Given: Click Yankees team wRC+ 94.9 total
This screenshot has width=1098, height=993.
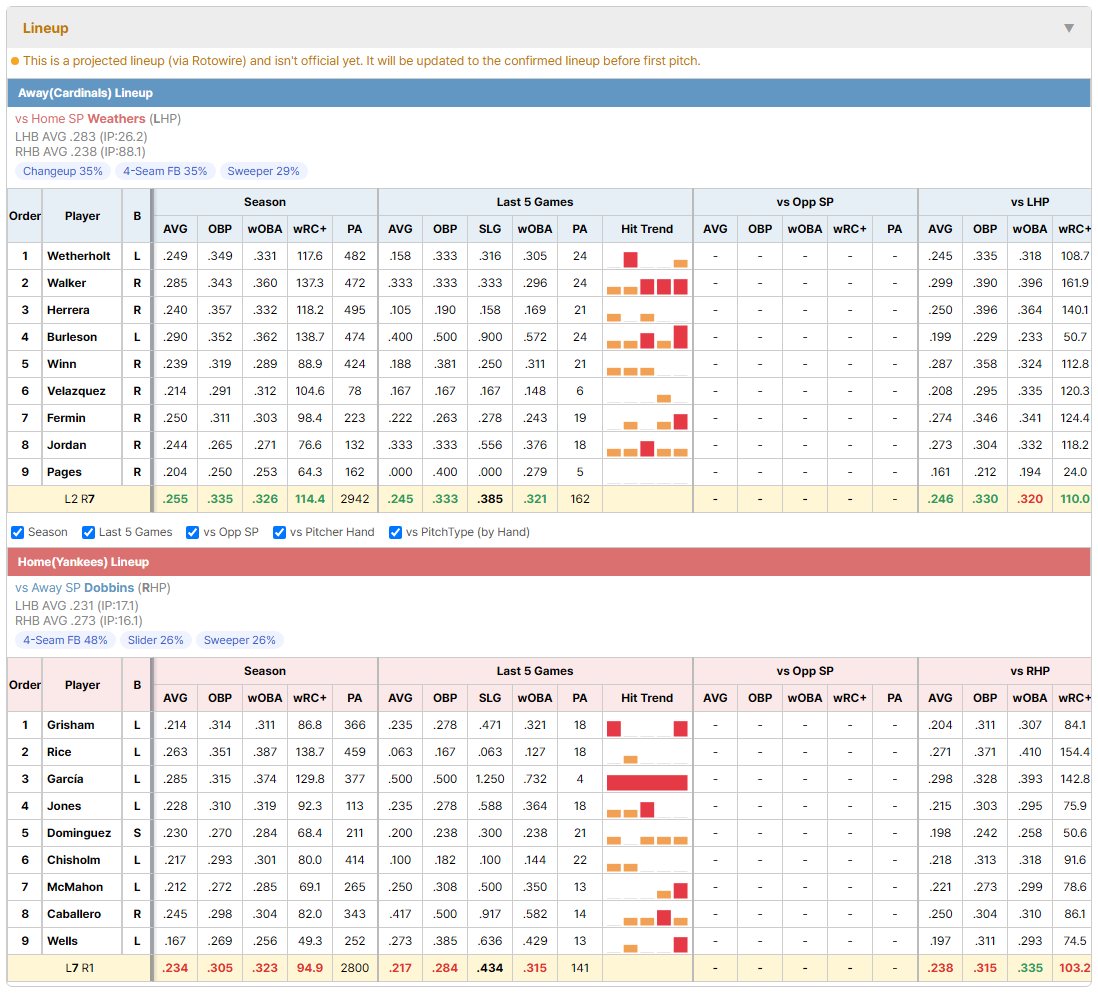Looking at the screenshot, I should (310, 968).
